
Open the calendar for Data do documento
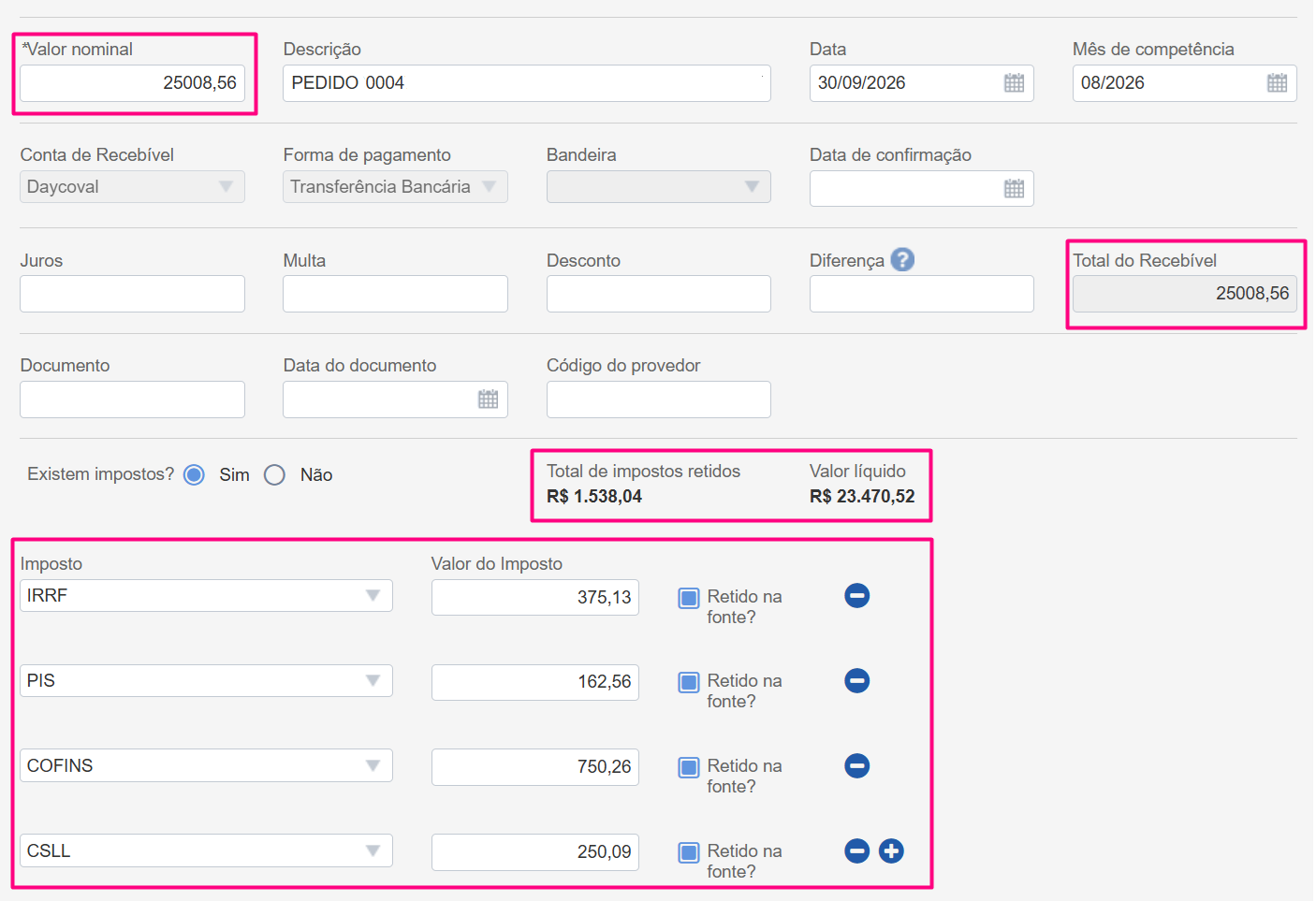(488, 400)
